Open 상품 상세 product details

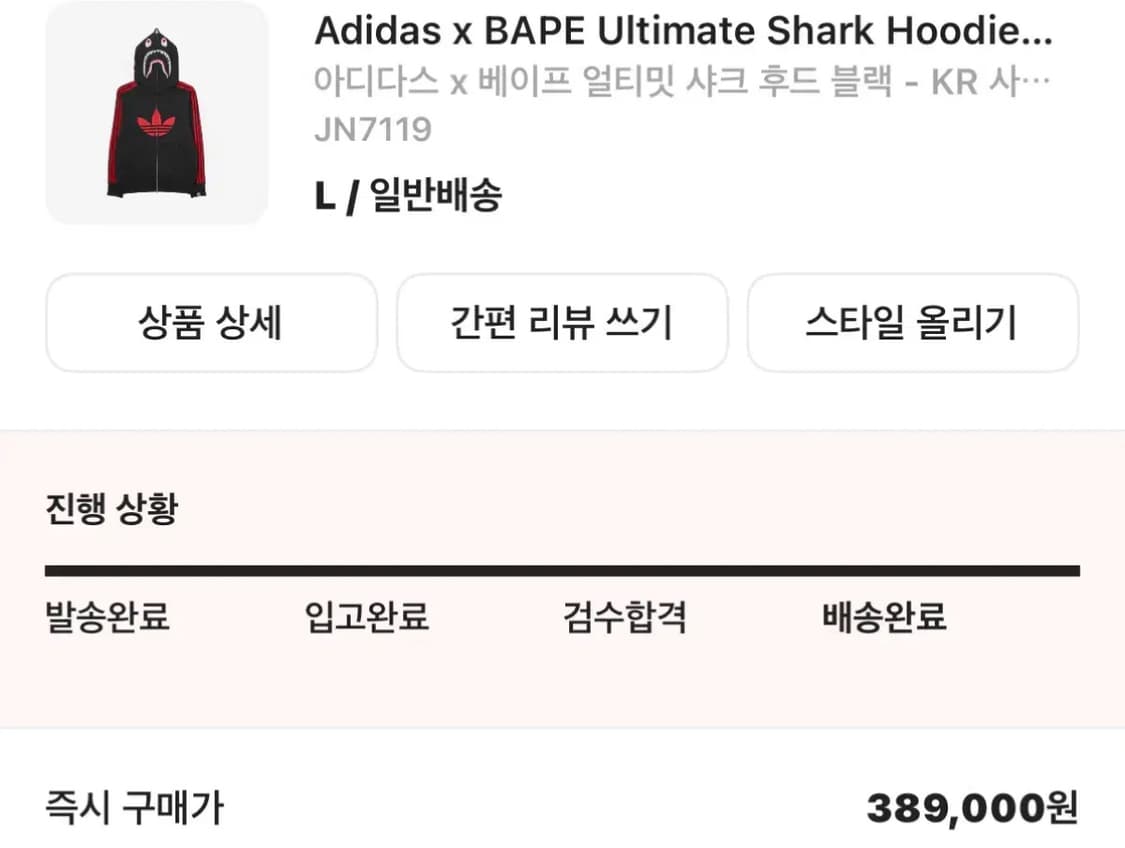[211, 322]
